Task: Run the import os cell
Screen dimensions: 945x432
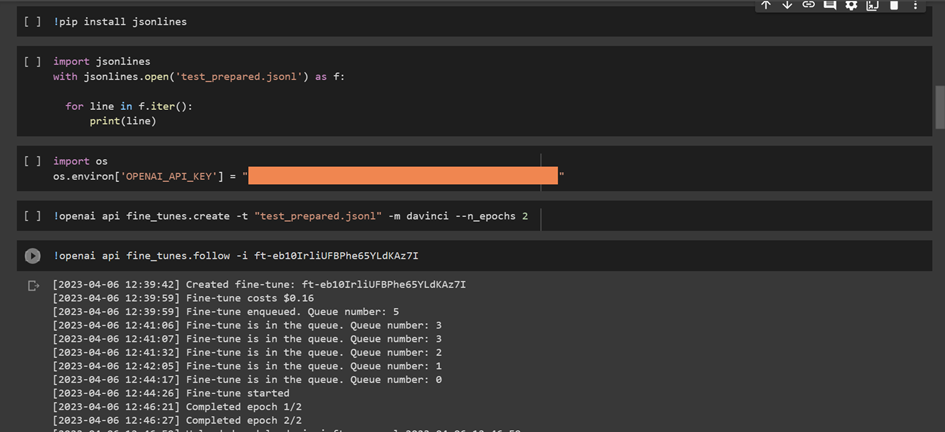Action: coord(33,161)
